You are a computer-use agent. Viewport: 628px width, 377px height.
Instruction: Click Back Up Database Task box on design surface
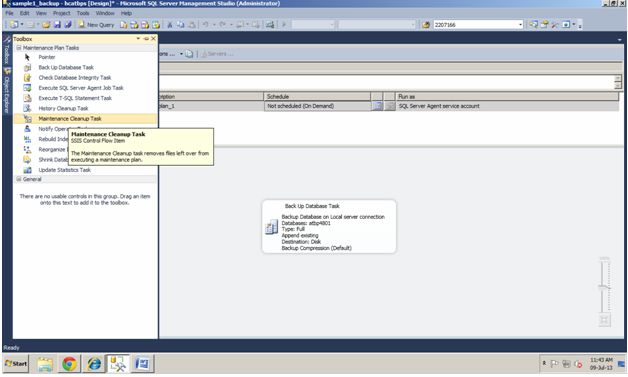pyautogui.click(x=329, y=227)
